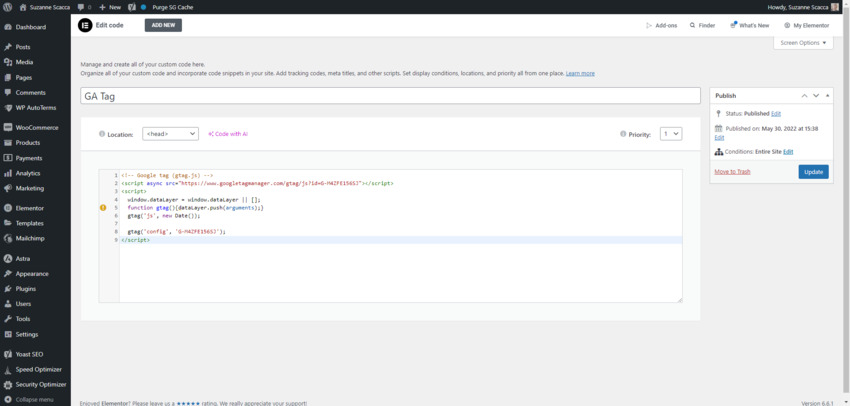The width and height of the screenshot is (850, 406).
Task: Click the ADD NEW button
Action: tap(163, 25)
